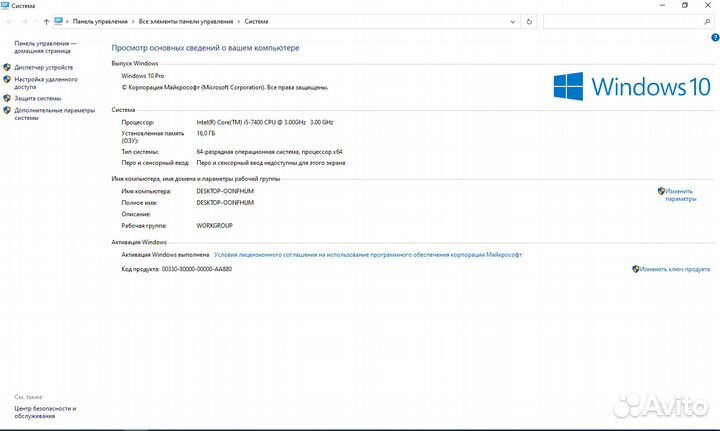Minimize the Система window

pyautogui.click(x=662, y=6)
